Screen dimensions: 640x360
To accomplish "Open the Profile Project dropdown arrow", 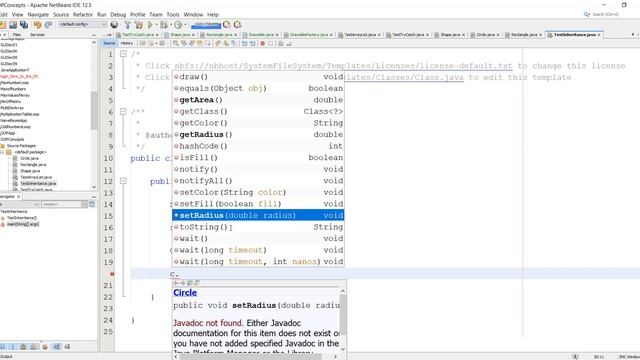I will click(185, 25).
